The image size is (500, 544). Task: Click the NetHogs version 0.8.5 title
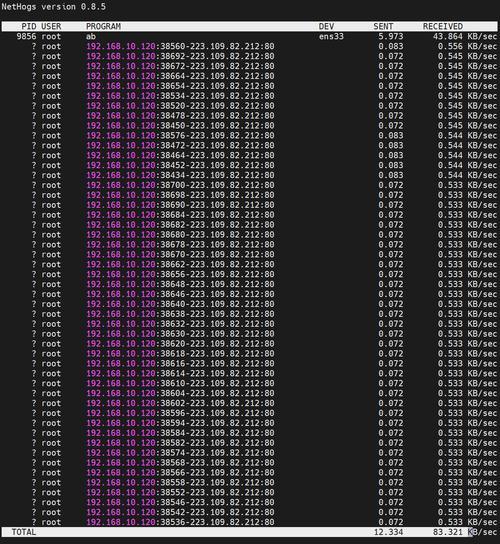click(53, 7)
